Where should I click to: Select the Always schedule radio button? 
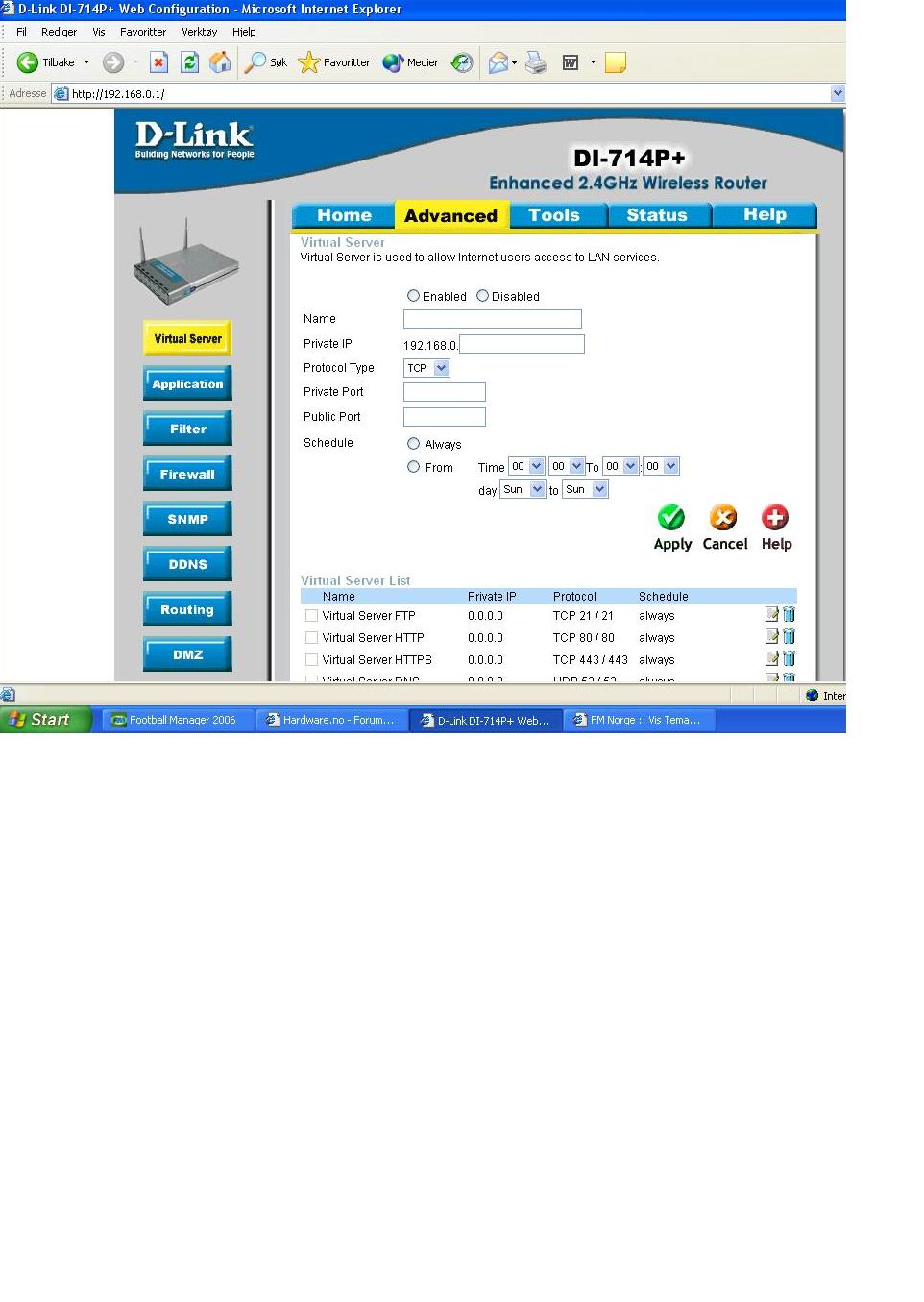pos(413,444)
